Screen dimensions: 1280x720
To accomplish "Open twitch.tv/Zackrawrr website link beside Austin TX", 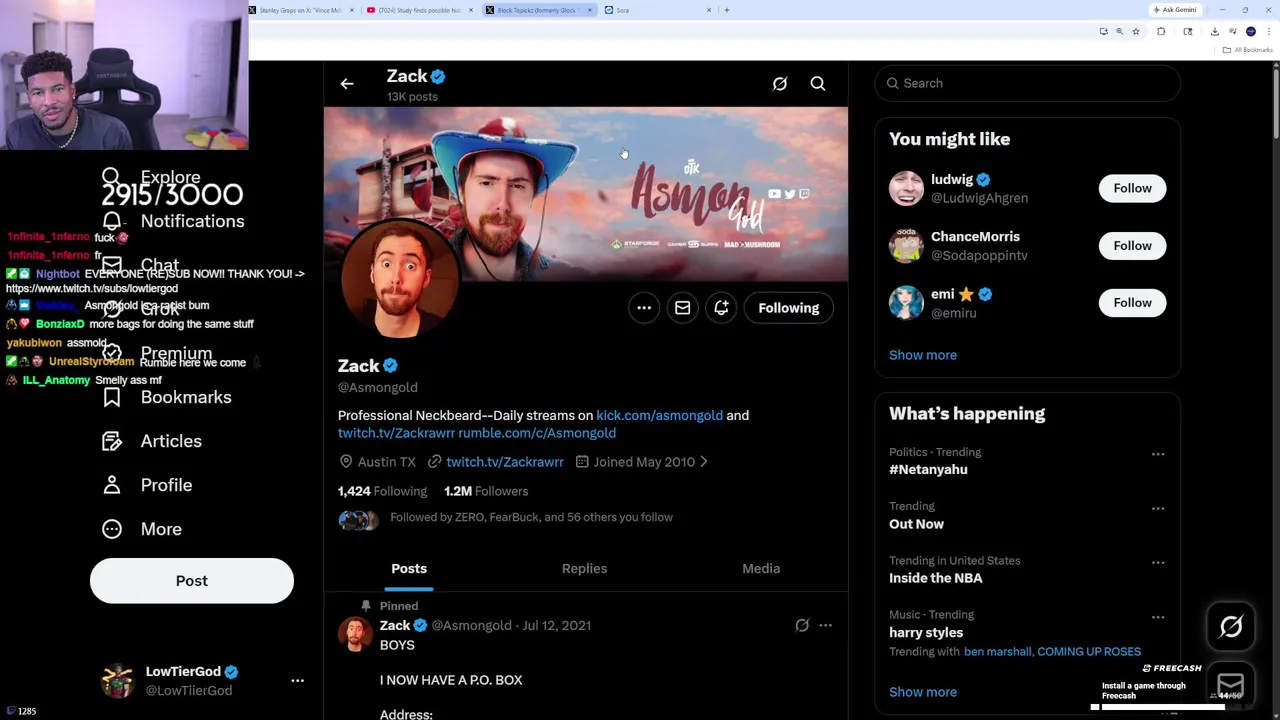I will [505, 462].
